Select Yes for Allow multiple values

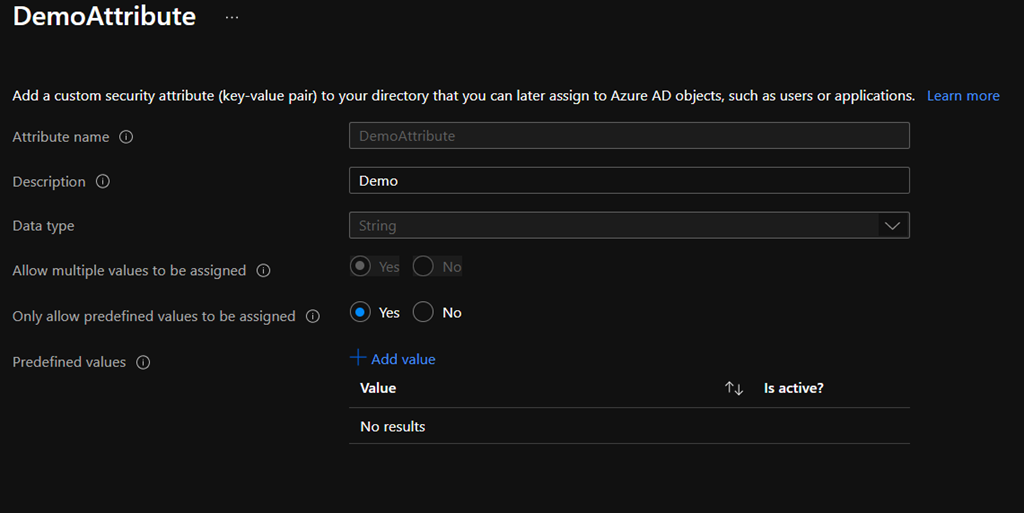[x=361, y=267]
